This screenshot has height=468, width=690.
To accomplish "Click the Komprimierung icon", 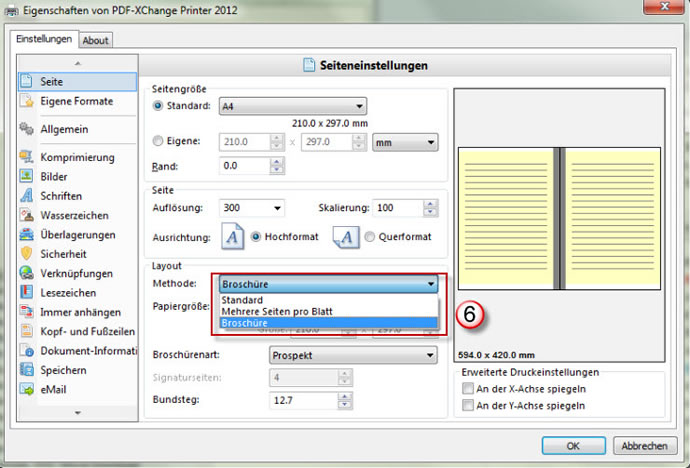I will [26, 157].
